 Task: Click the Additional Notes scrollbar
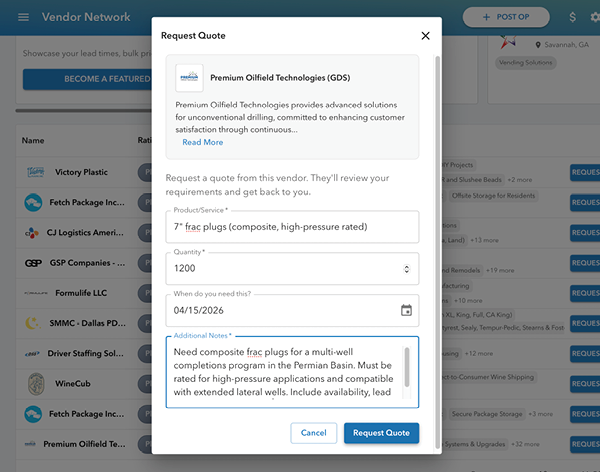click(407, 367)
